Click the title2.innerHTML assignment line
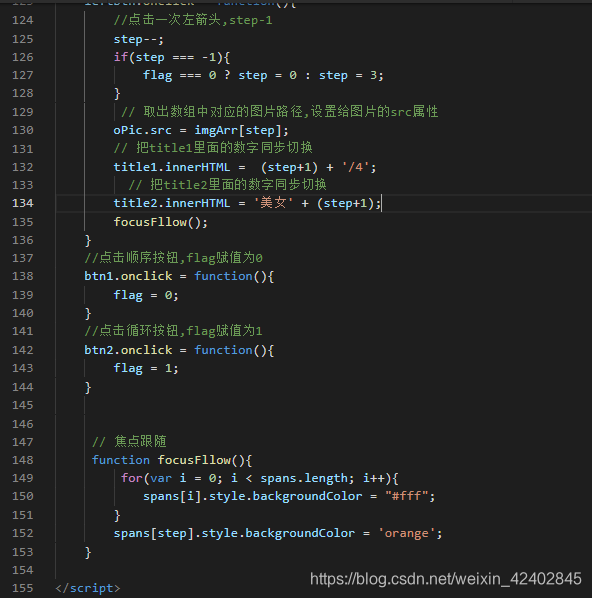This screenshot has width=592, height=598. click(x=247, y=203)
